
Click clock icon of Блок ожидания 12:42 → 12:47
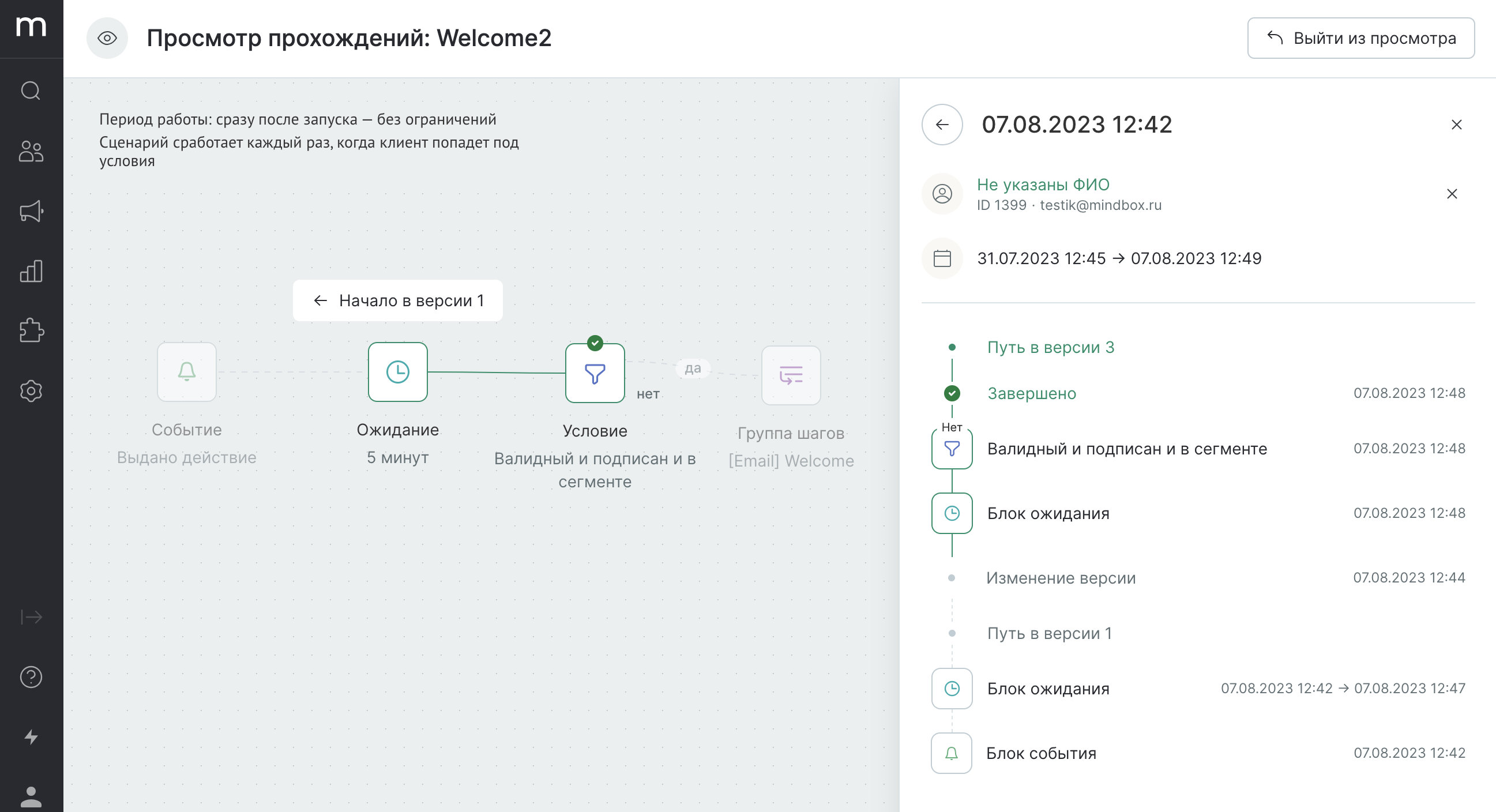tap(952, 689)
